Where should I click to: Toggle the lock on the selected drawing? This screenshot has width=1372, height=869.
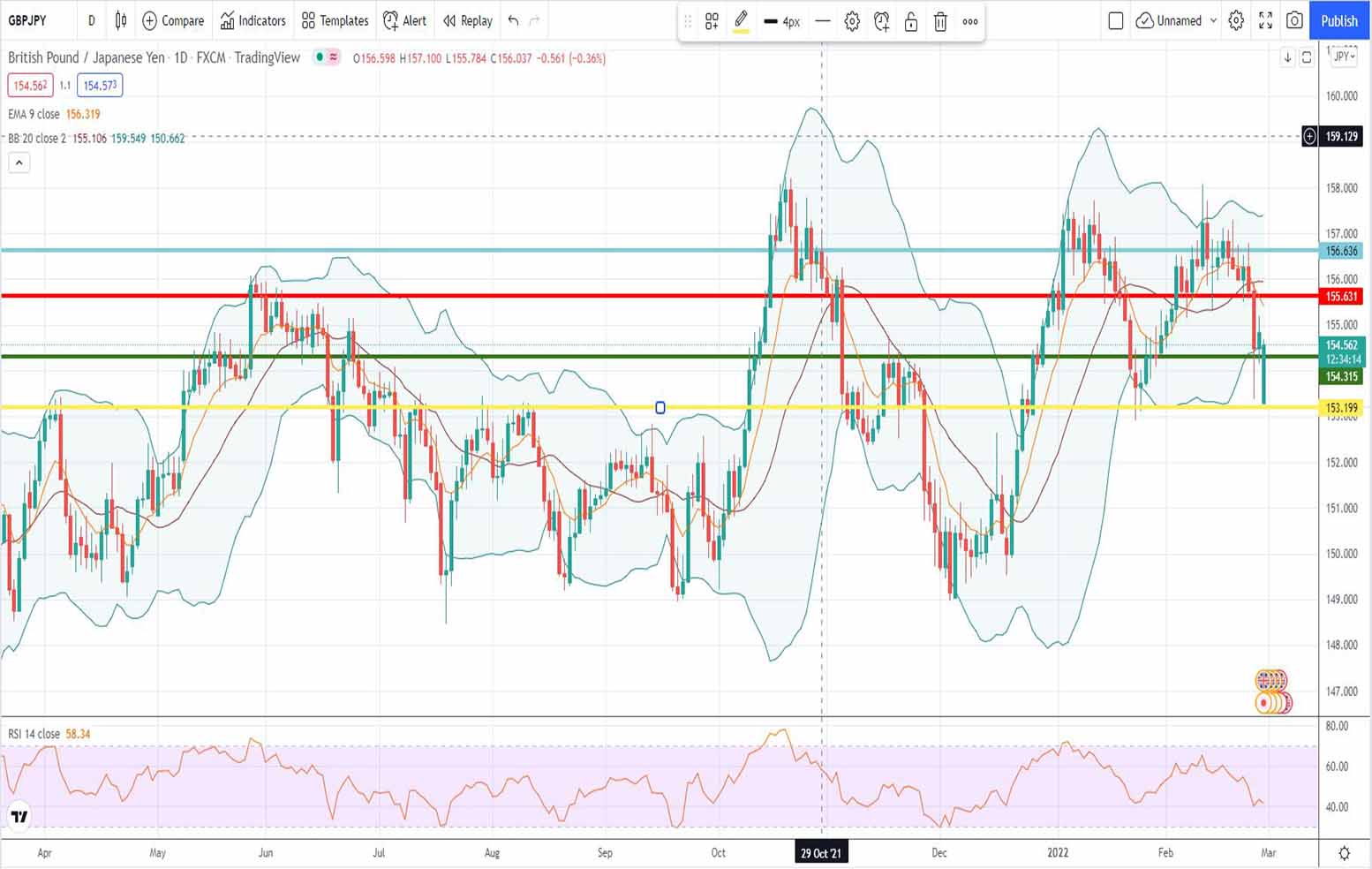(911, 22)
